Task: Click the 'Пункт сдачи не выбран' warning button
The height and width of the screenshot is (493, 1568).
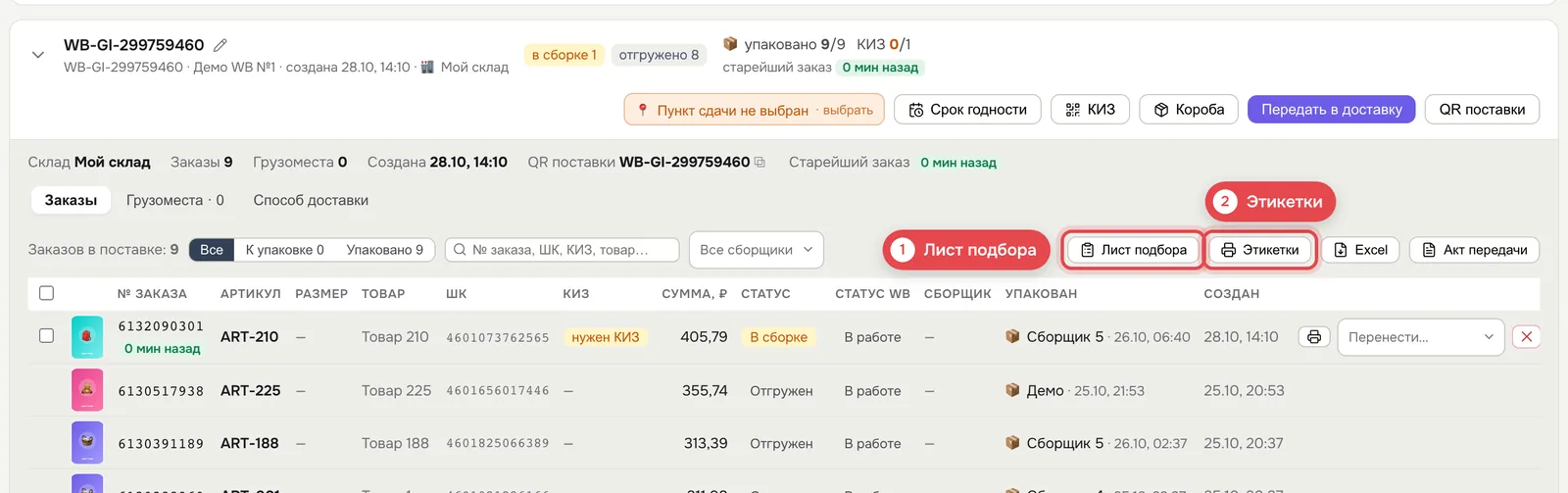Action: 754,110
